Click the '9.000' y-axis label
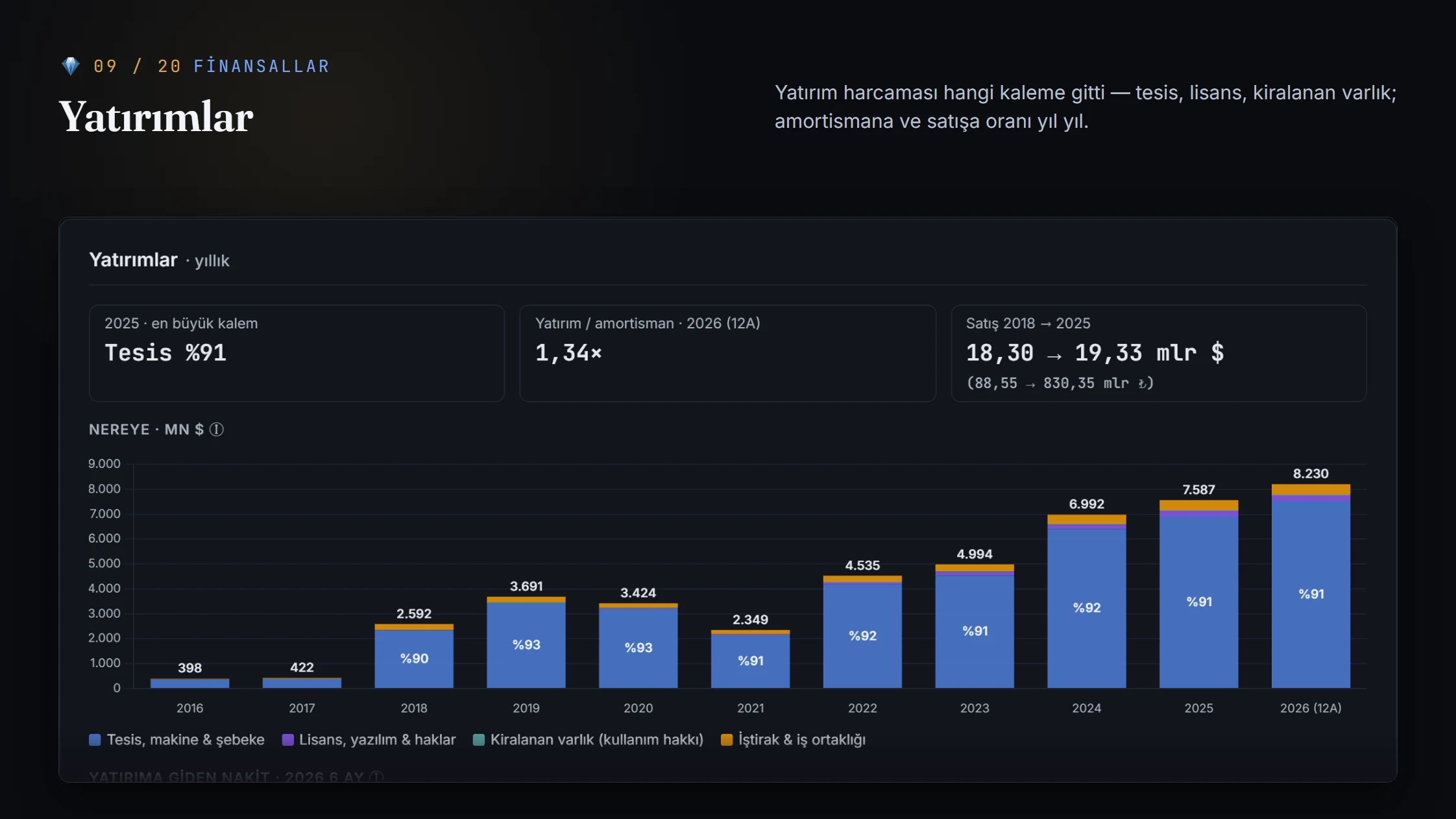The height and width of the screenshot is (819, 1456). 104,464
